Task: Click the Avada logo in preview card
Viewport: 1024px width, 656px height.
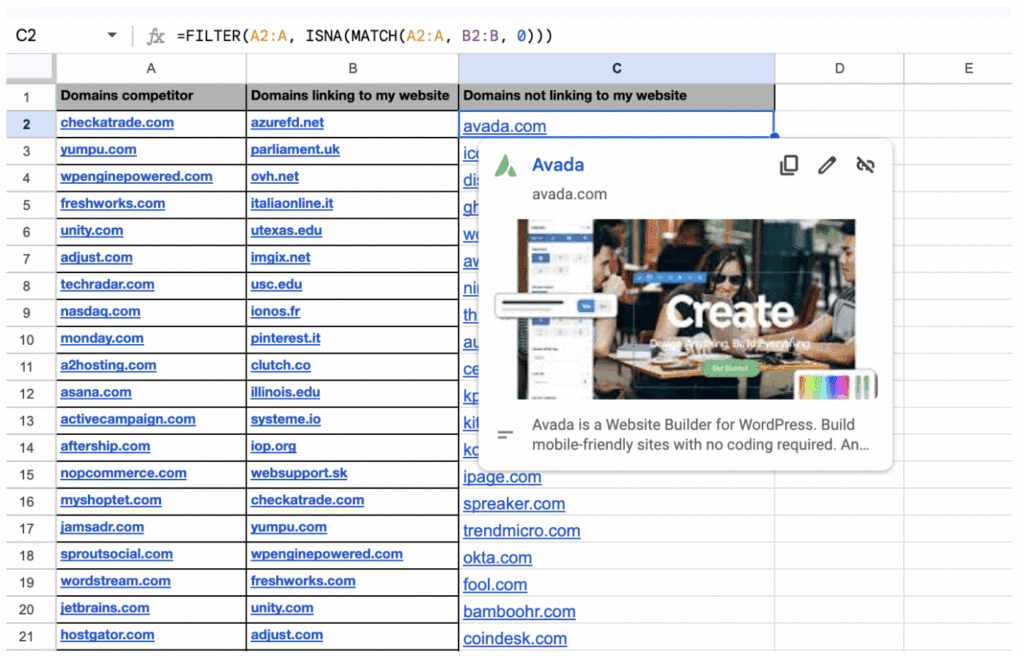Action: [x=505, y=165]
